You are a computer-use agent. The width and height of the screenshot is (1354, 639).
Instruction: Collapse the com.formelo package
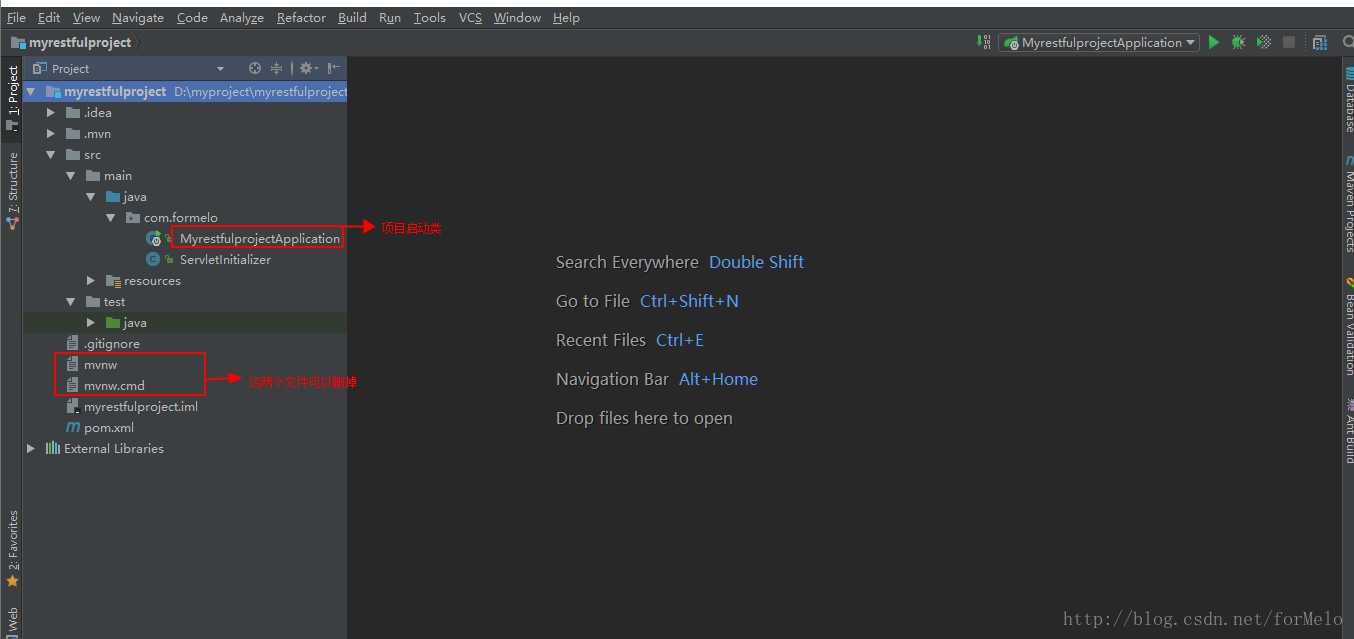(x=111, y=217)
